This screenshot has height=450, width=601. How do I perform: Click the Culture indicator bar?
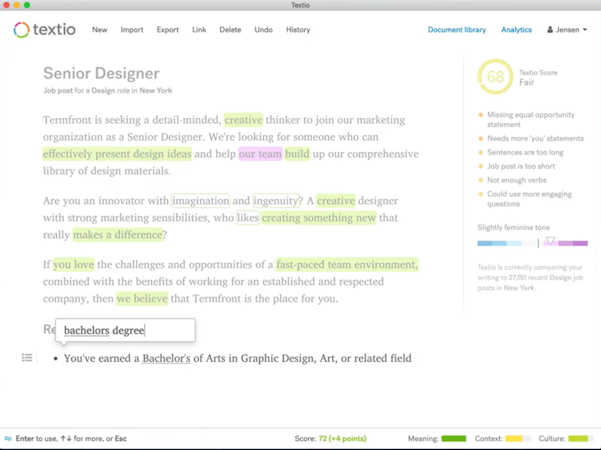click(581, 438)
